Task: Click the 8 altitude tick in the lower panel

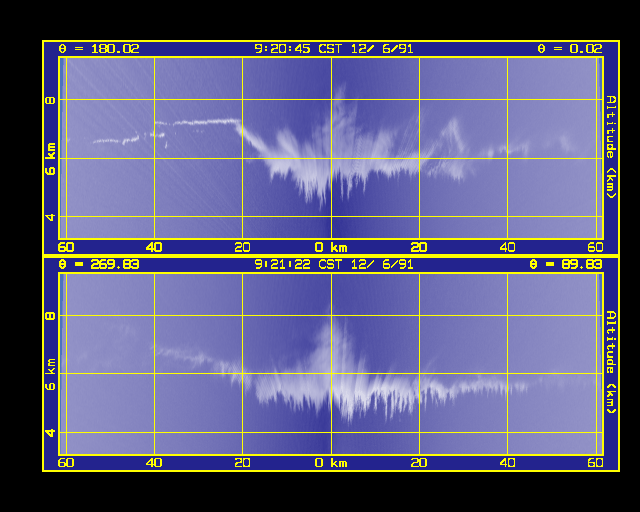Action: point(51,316)
